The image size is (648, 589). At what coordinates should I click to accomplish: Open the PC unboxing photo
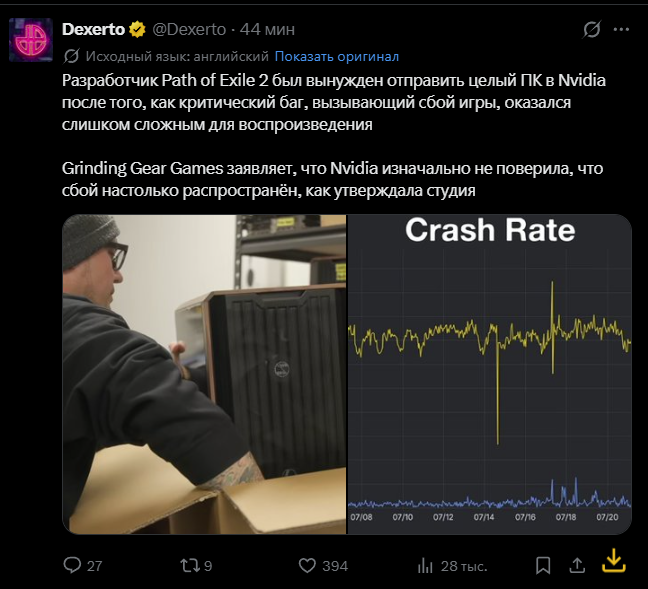click(x=204, y=374)
